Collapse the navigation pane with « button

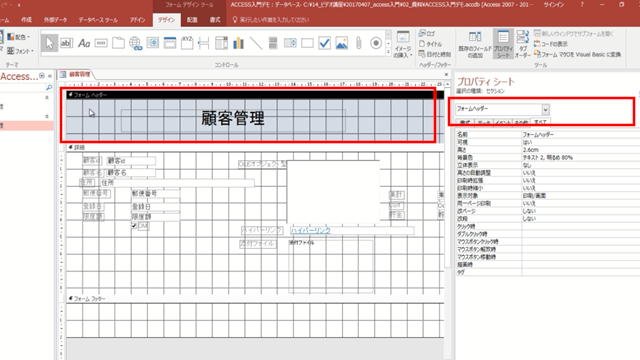point(50,76)
